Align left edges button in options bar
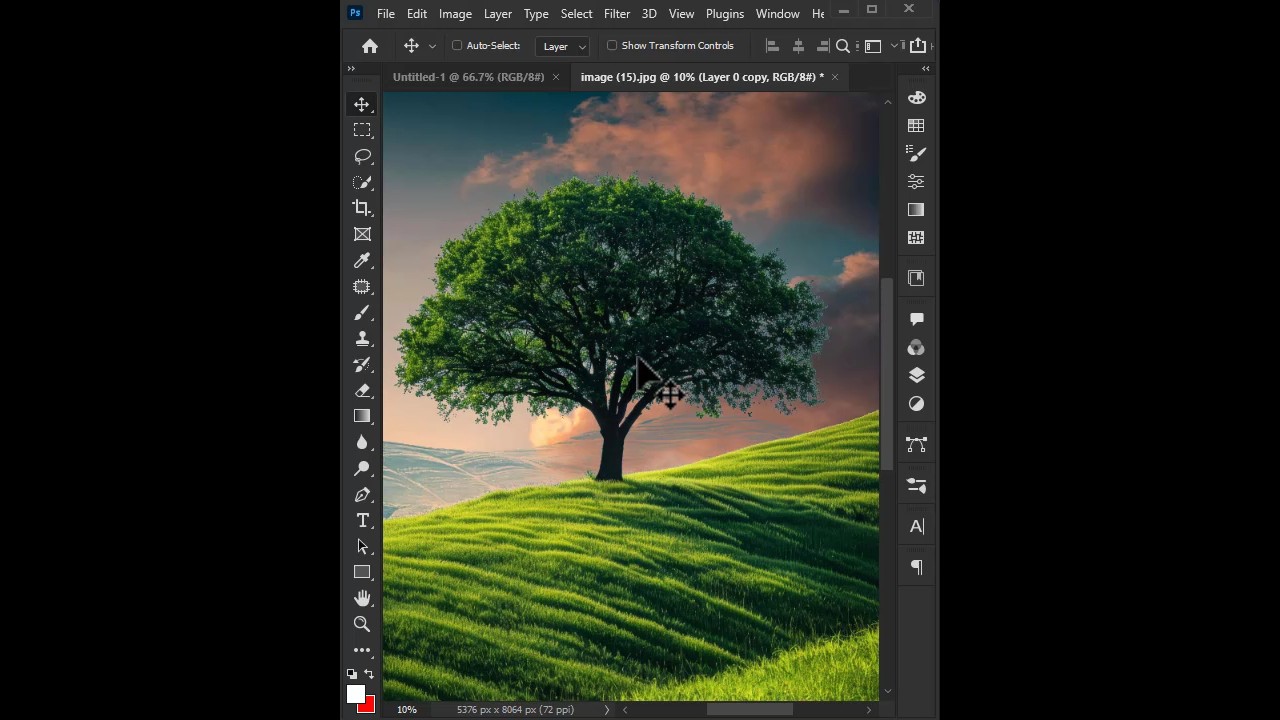Screen dimensions: 1280x720 (x=772, y=46)
